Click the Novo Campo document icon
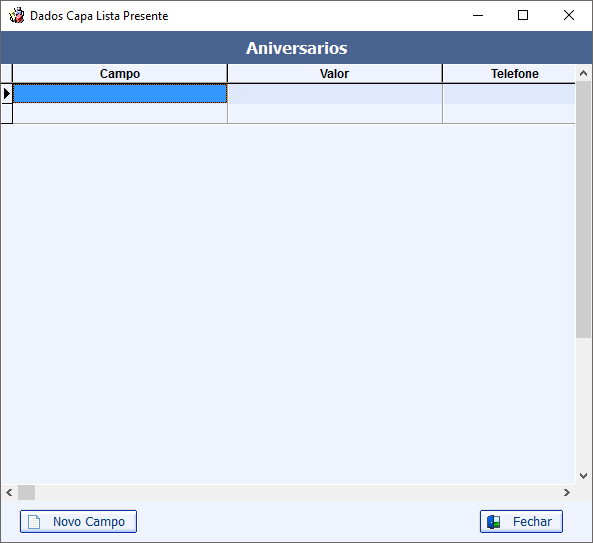Viewport: 593px width, 543px height. (34, 522)
